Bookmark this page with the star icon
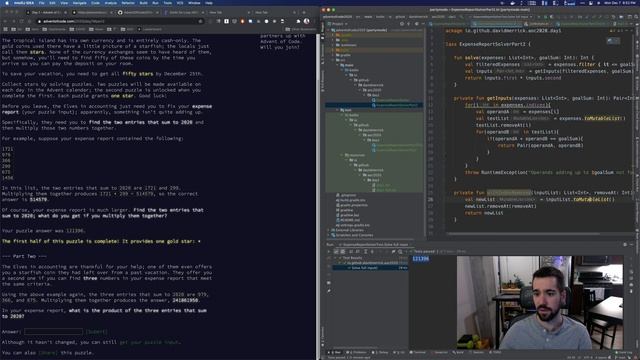The image size is (640, 360). (x=200, y=21)
